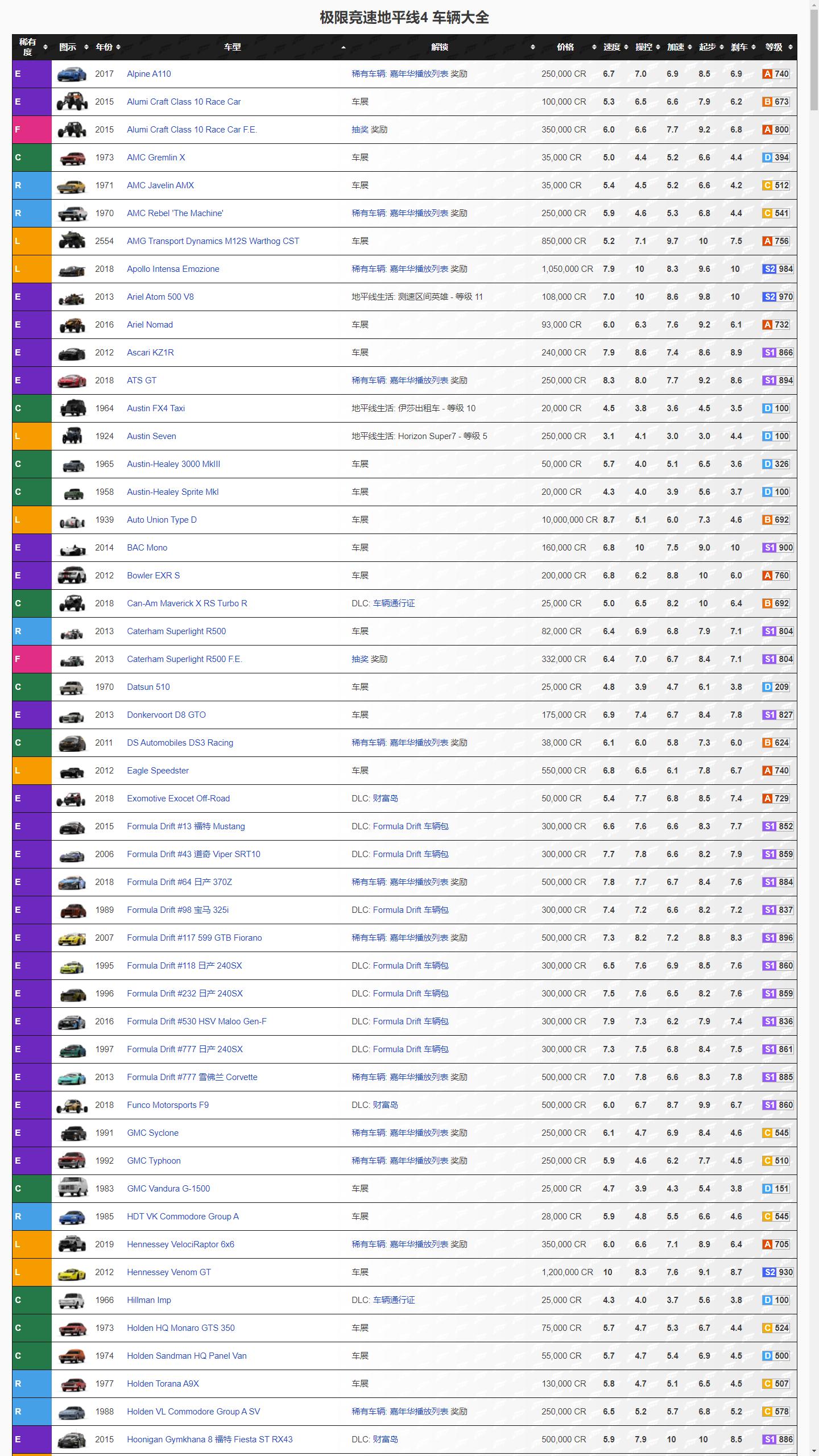Open Alumi Craft Class 10 Race Car F.E. link
This screenshot has width=819, height=1456.
tap(192, 130)
